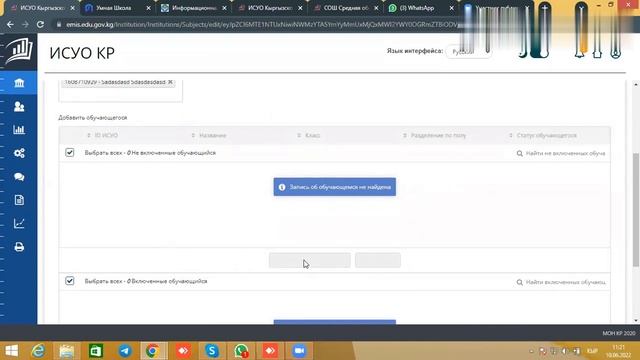Click the page vertical scrollbar thumb
640x360 pixels.
(636, 210)
